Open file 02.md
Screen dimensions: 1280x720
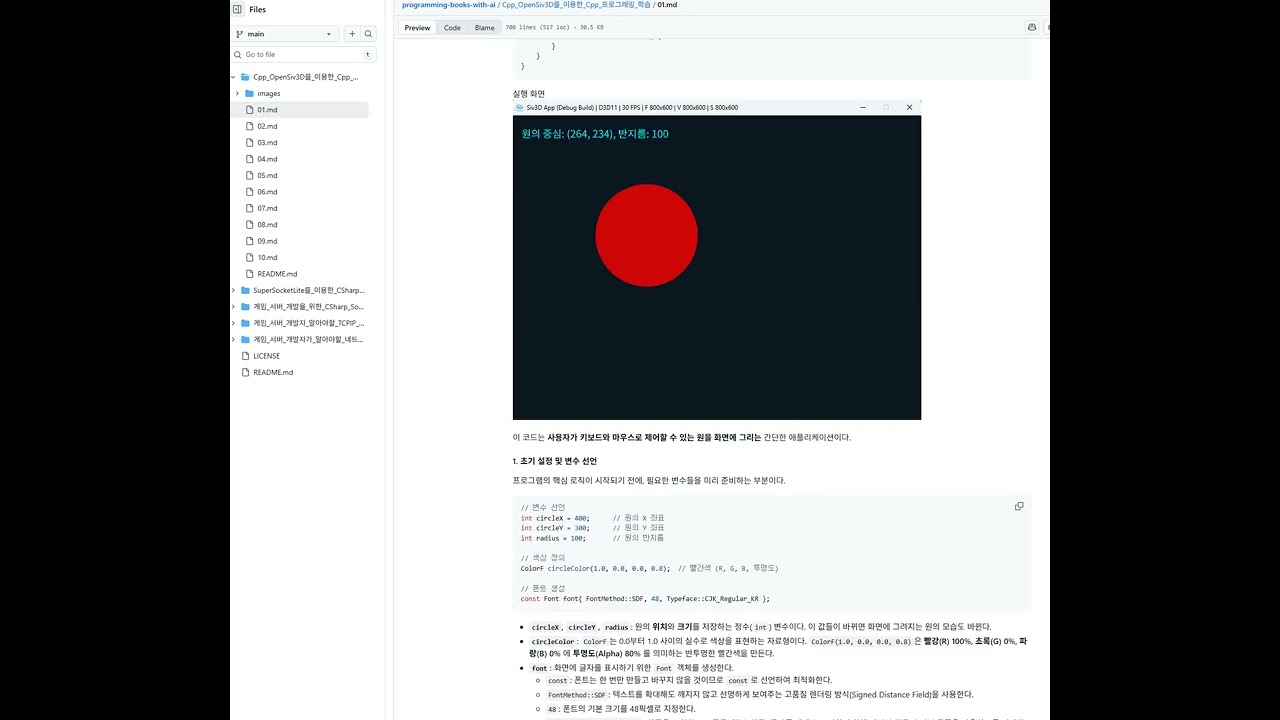point(267,126)
